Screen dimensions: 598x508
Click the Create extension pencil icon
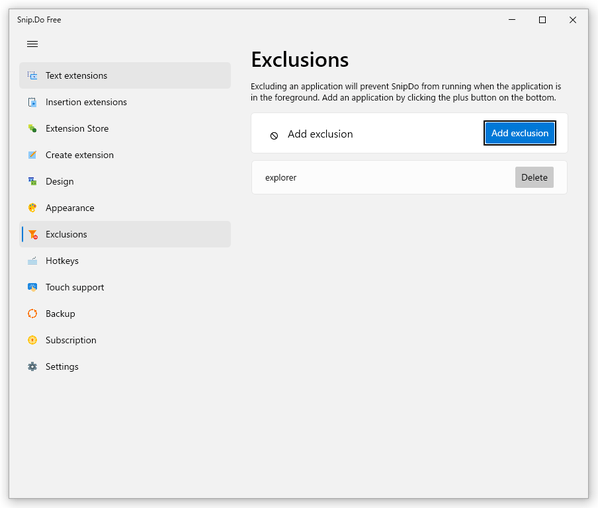[32, 155]
